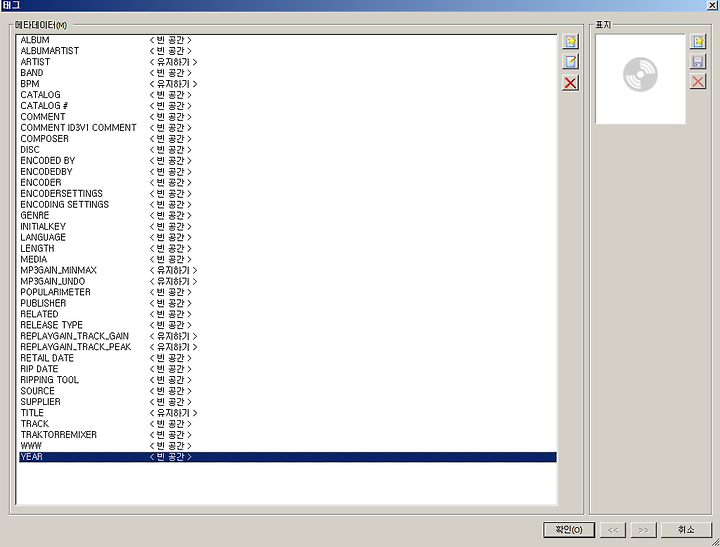
Task: Select the POPULARIMETER row
Action: [288, 292]
